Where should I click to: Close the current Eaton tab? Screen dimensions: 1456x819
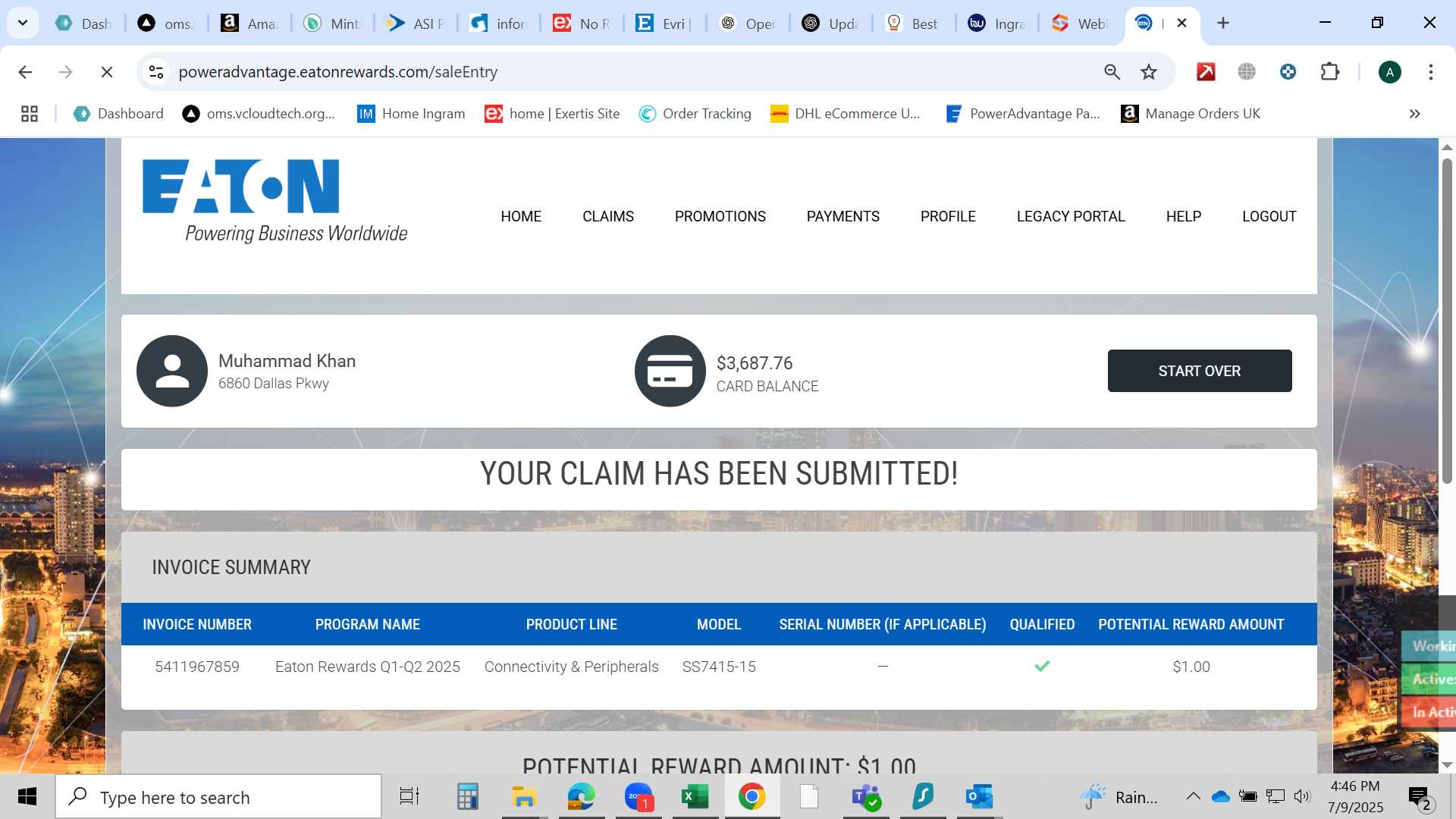pyautogui.click(x=1181, y=23)
